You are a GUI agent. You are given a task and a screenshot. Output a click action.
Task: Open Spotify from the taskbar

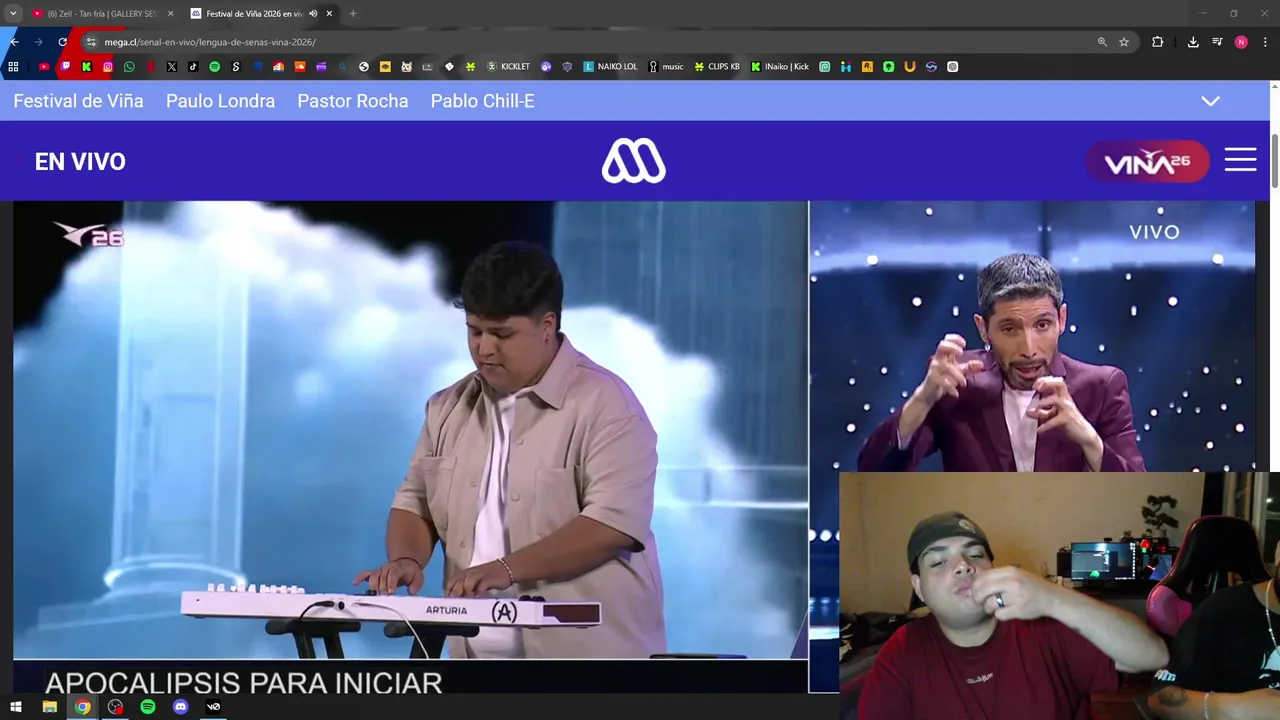click(x=148, y=707)
